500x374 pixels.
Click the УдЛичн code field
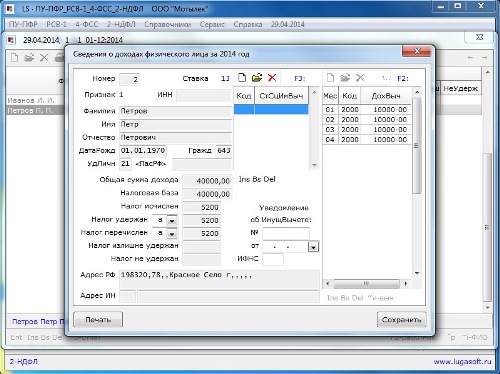[125, 164]
